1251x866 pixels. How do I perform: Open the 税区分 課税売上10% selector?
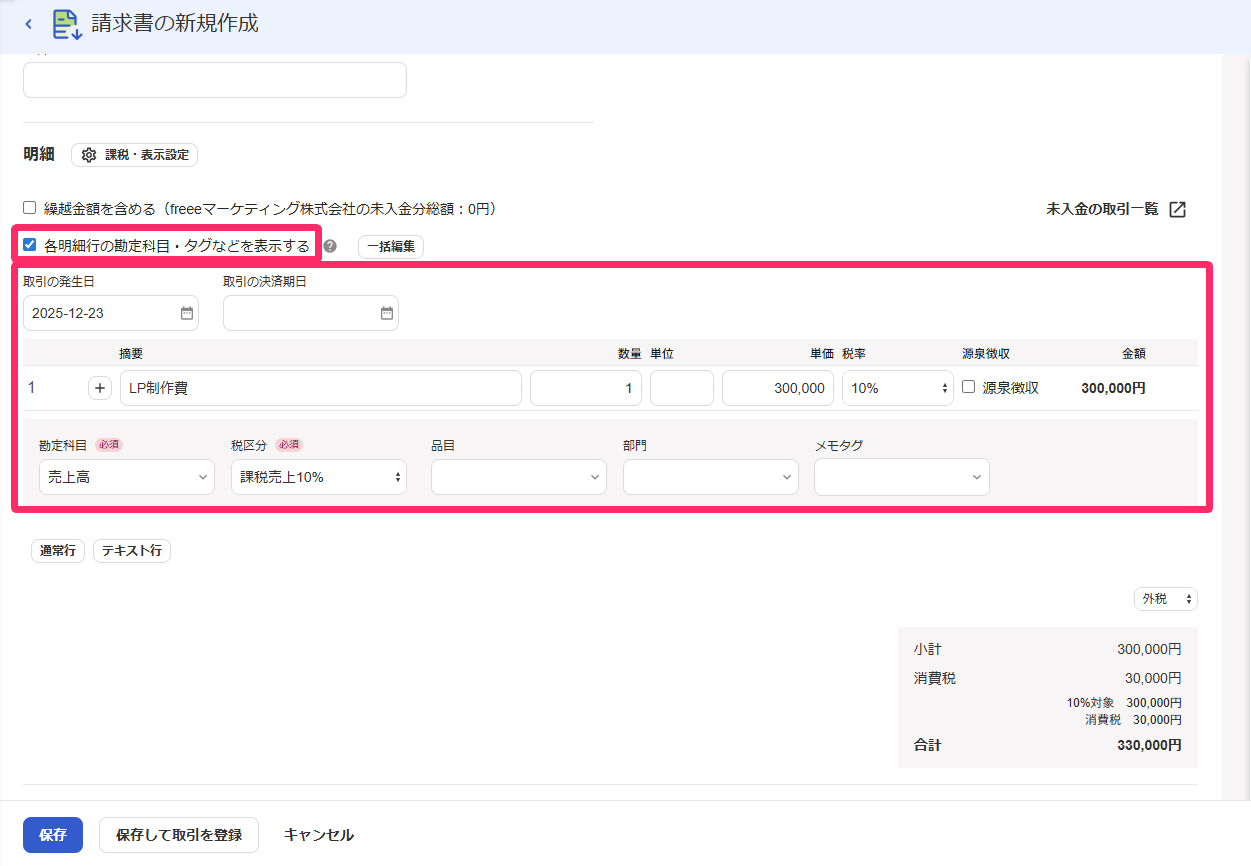coord(319,477)
